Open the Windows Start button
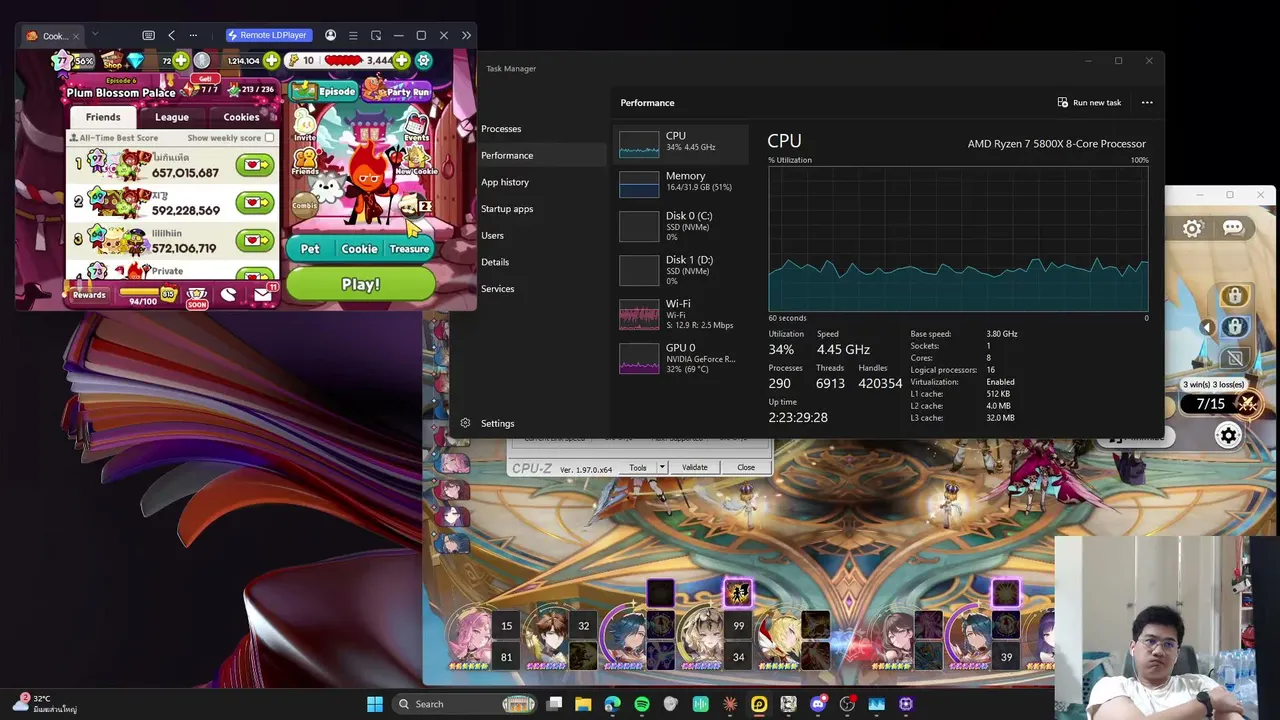 tap(375, 704)
